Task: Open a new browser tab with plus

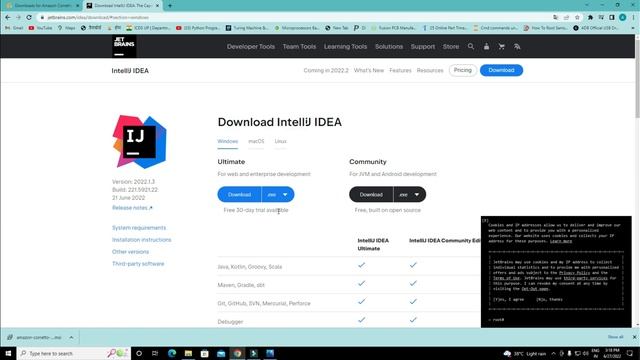Action: (x=170, y=6)
